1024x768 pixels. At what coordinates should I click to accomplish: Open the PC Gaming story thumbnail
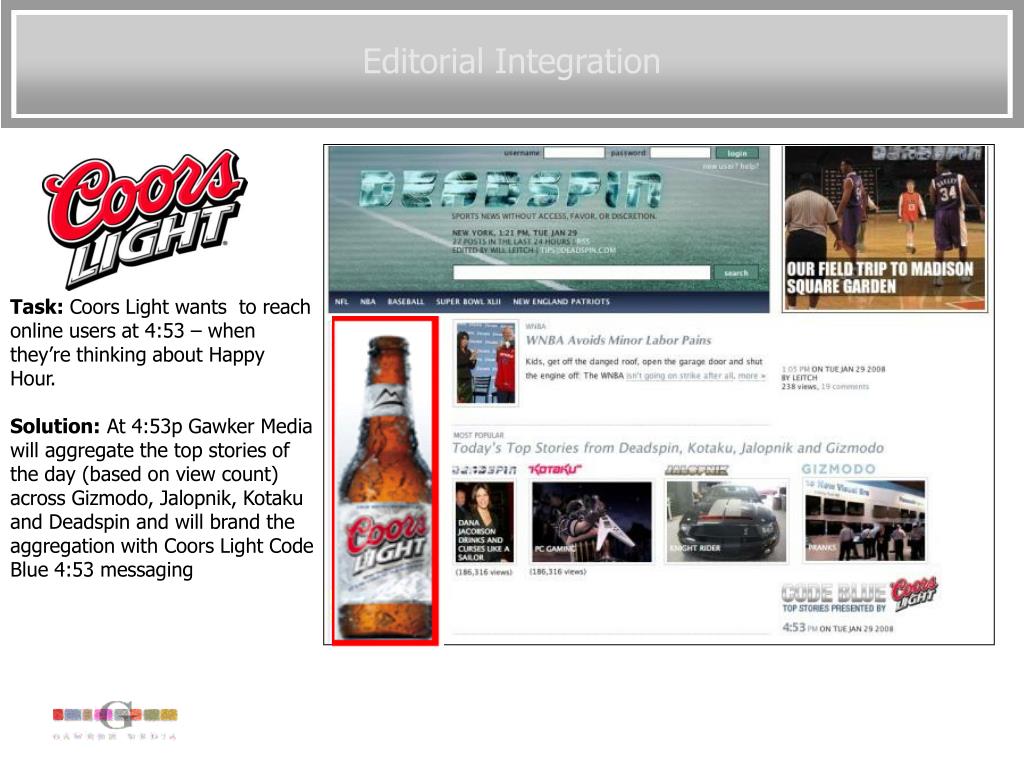pos(592,522)
